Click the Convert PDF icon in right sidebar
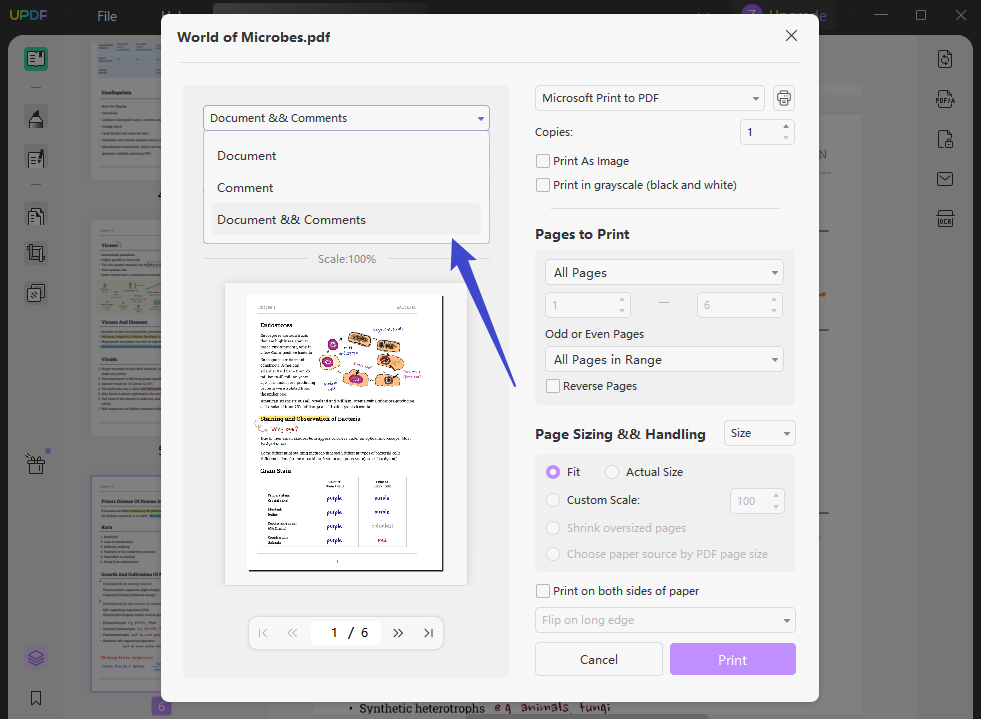The width and height of the screenshot is (981, 719). click(x=945, y=59)
